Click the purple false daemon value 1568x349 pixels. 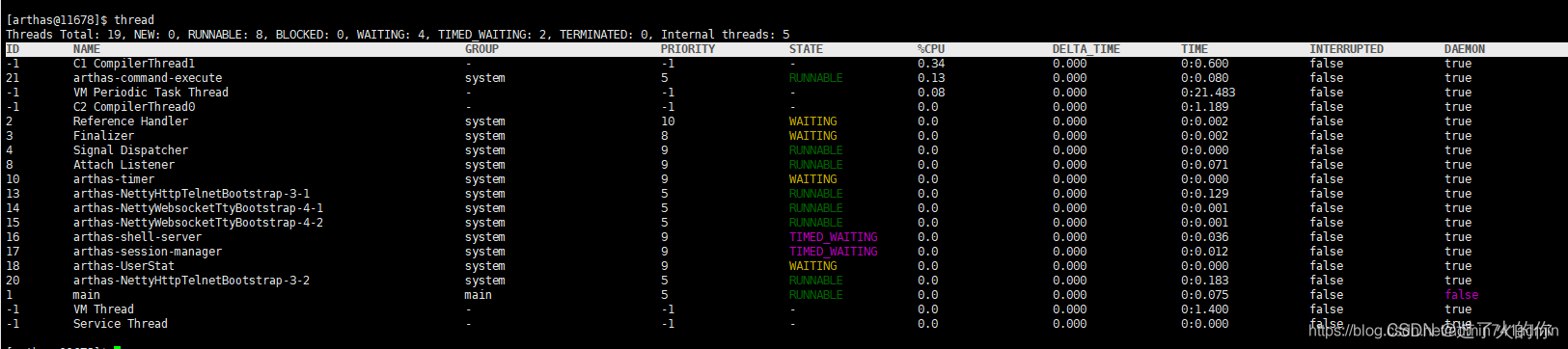[x=1461, y=295]
